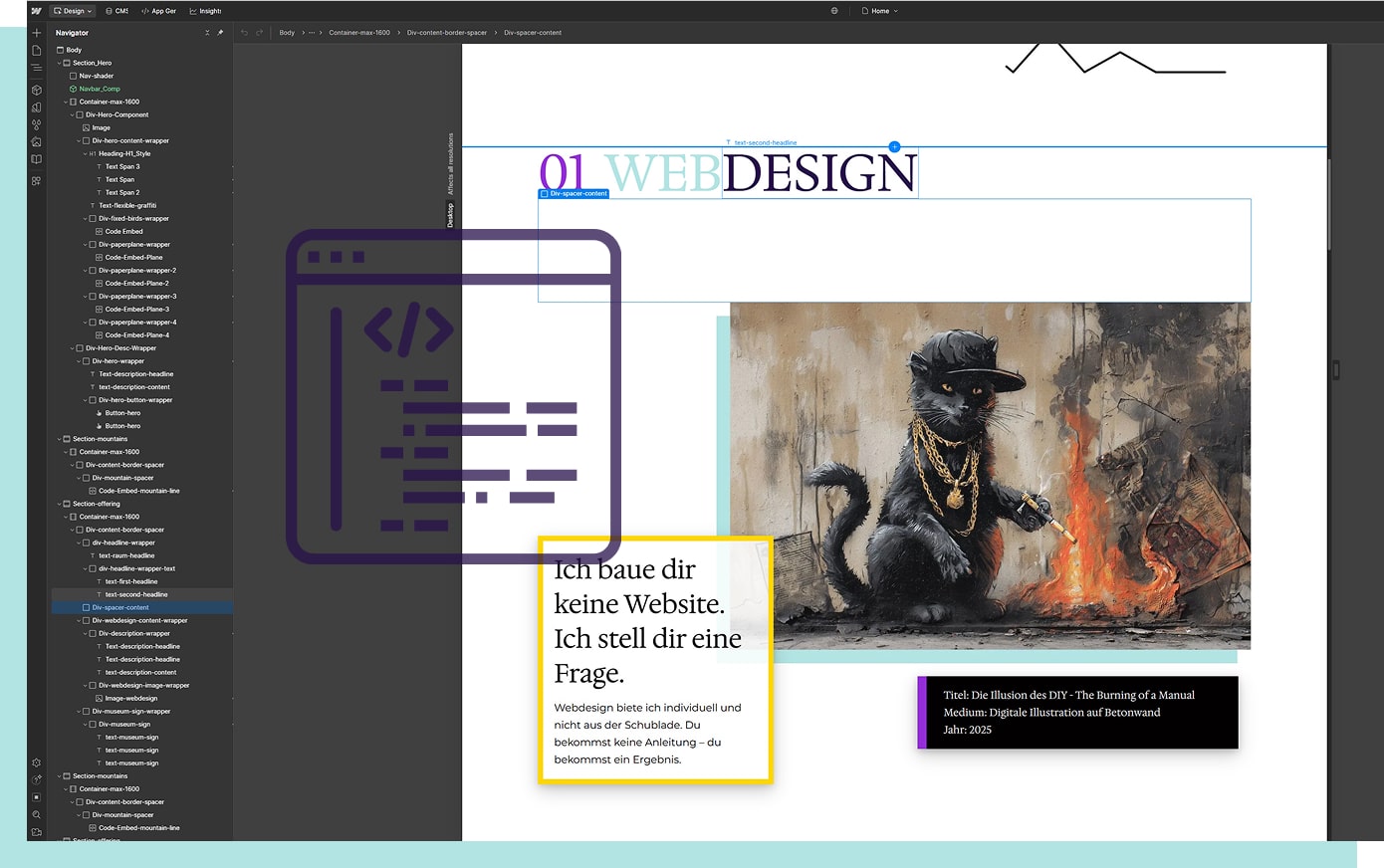Image resolution: width=1384 pixels, height=868 pixels.
Task: Open the Insights tab
Action: coord(205,11)
